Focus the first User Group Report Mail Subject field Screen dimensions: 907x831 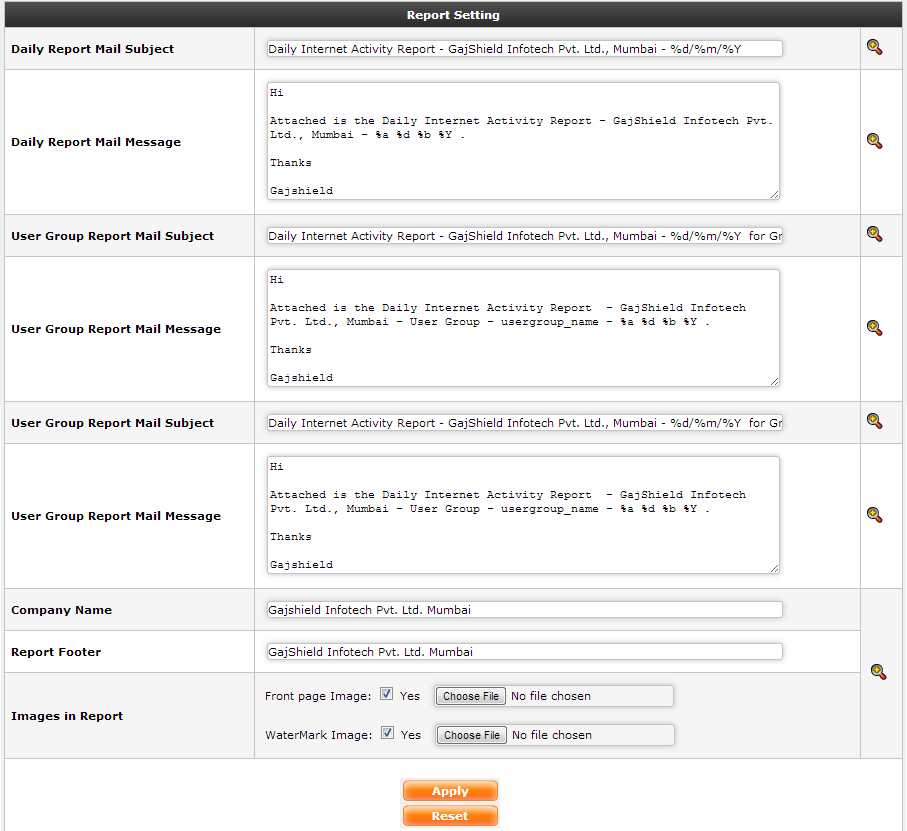pos(524,236)
